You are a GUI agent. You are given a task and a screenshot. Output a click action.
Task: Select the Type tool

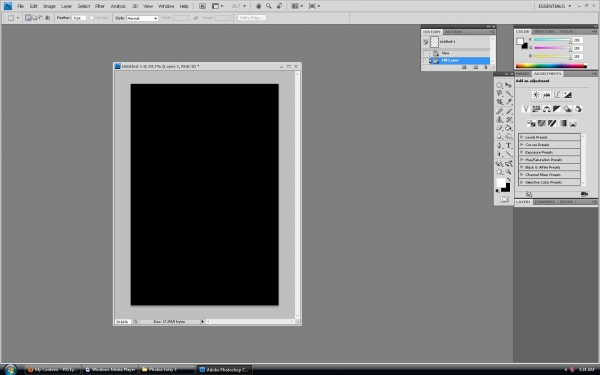click(509, 146)
